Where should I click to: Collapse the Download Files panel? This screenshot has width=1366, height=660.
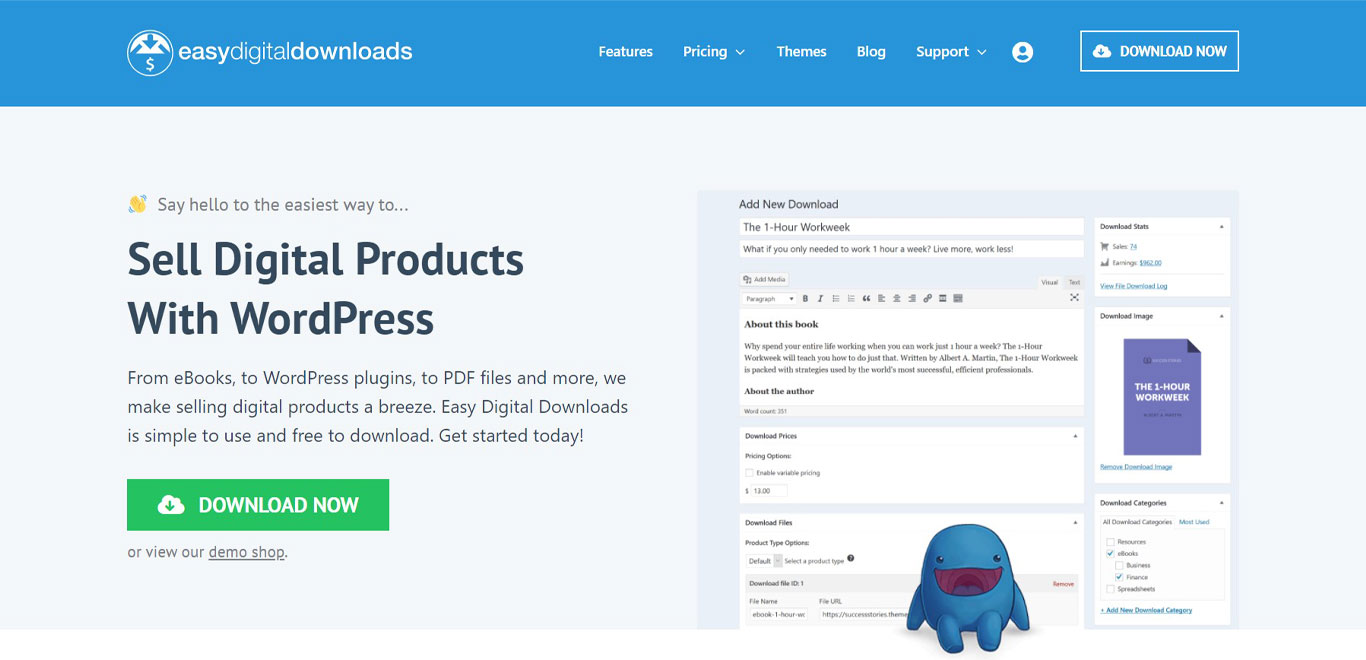point(1076,522)
